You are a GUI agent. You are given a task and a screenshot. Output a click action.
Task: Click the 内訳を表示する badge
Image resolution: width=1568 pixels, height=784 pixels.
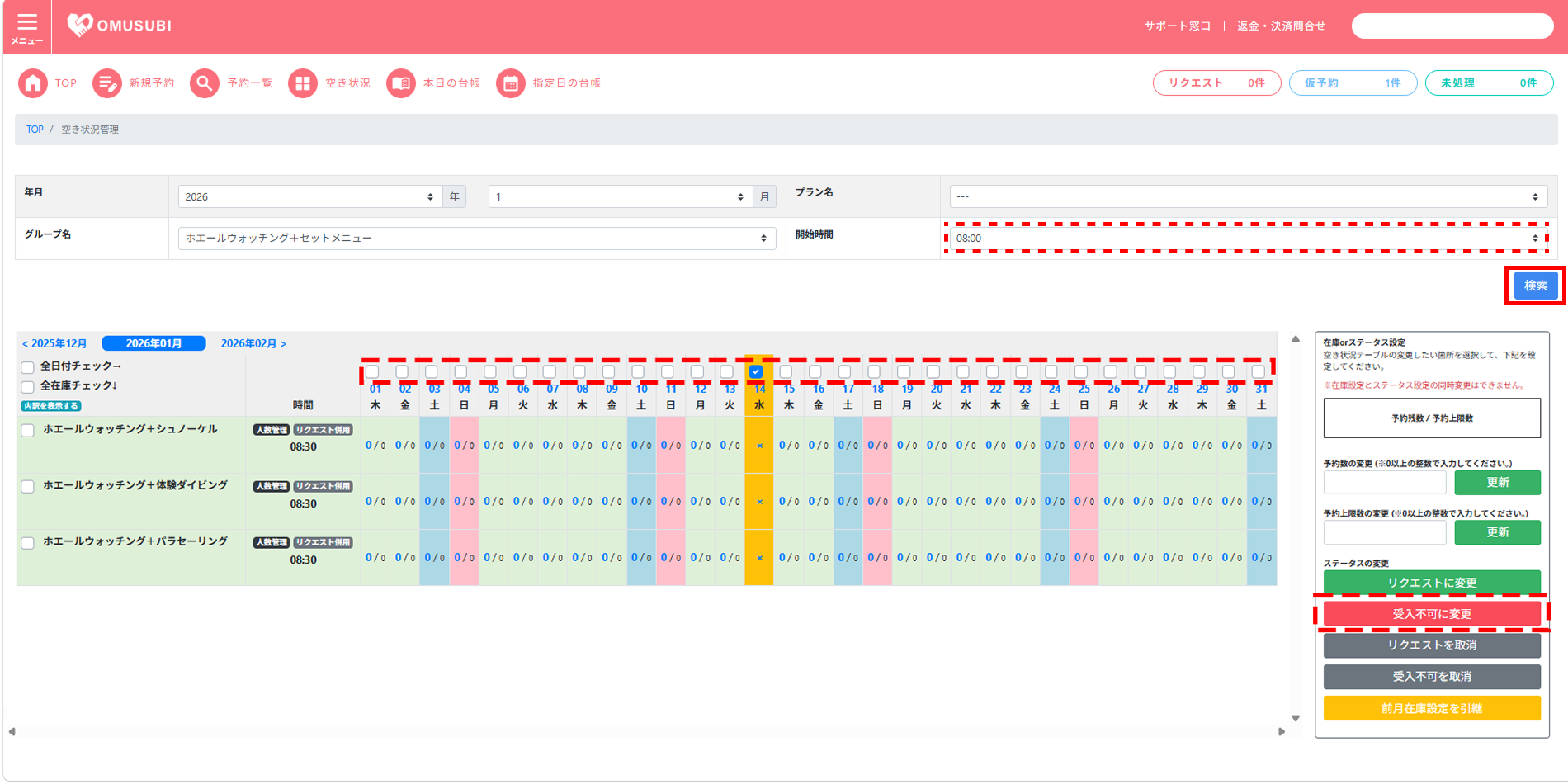(x=51, y=406)
